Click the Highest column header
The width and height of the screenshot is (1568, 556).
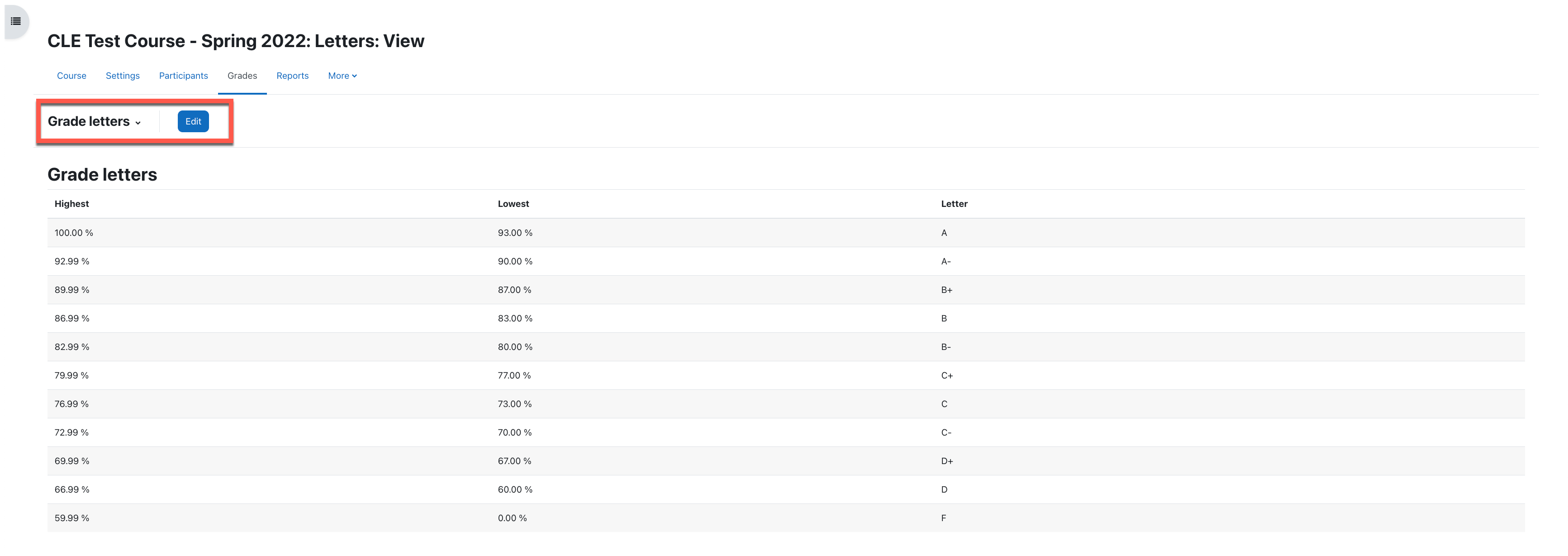pyautogui.click(x=71, y=203)
